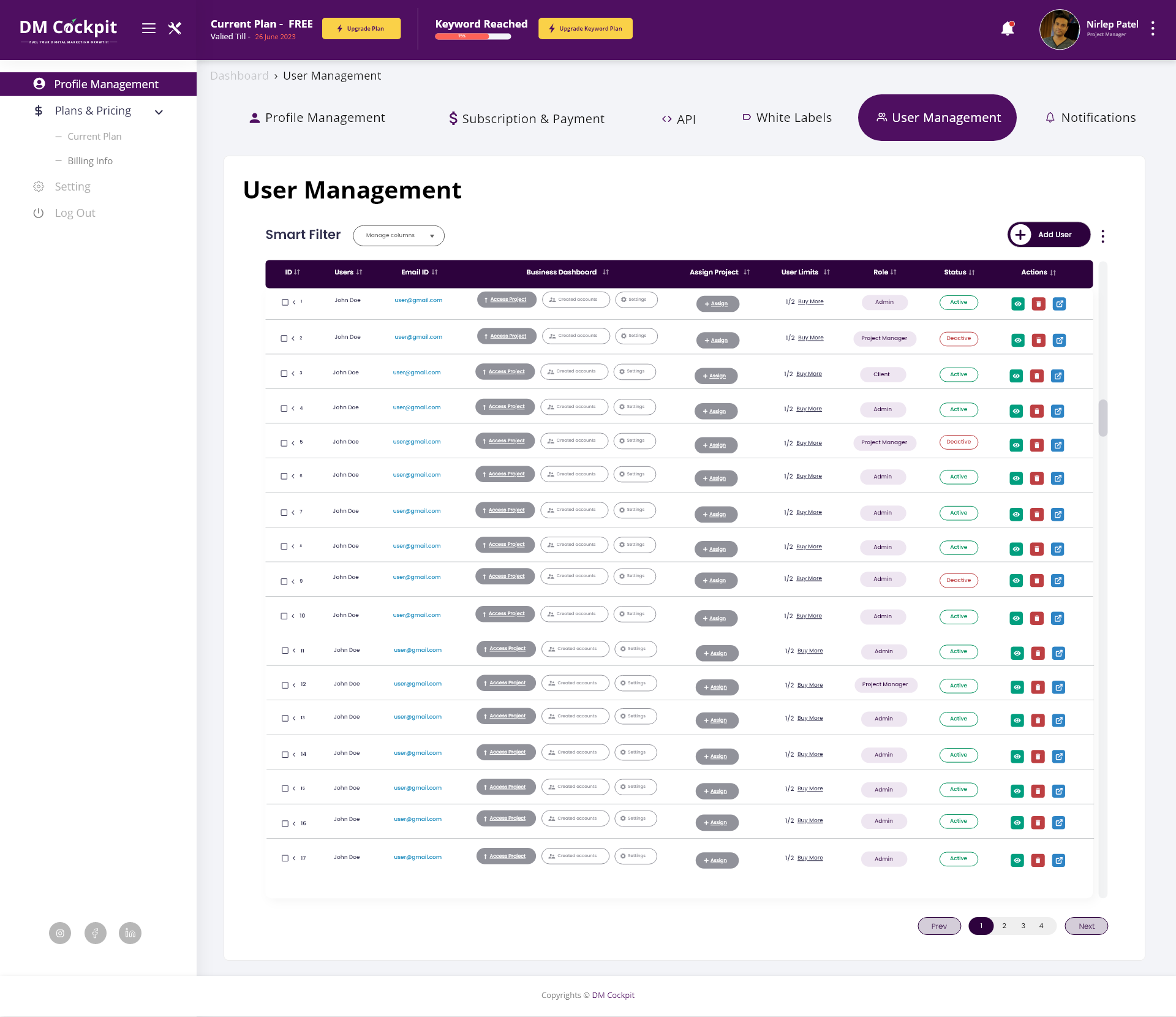Click blue edit icon for user 2
This screenshot has width=1176, height=1017.
(1059, 340)
